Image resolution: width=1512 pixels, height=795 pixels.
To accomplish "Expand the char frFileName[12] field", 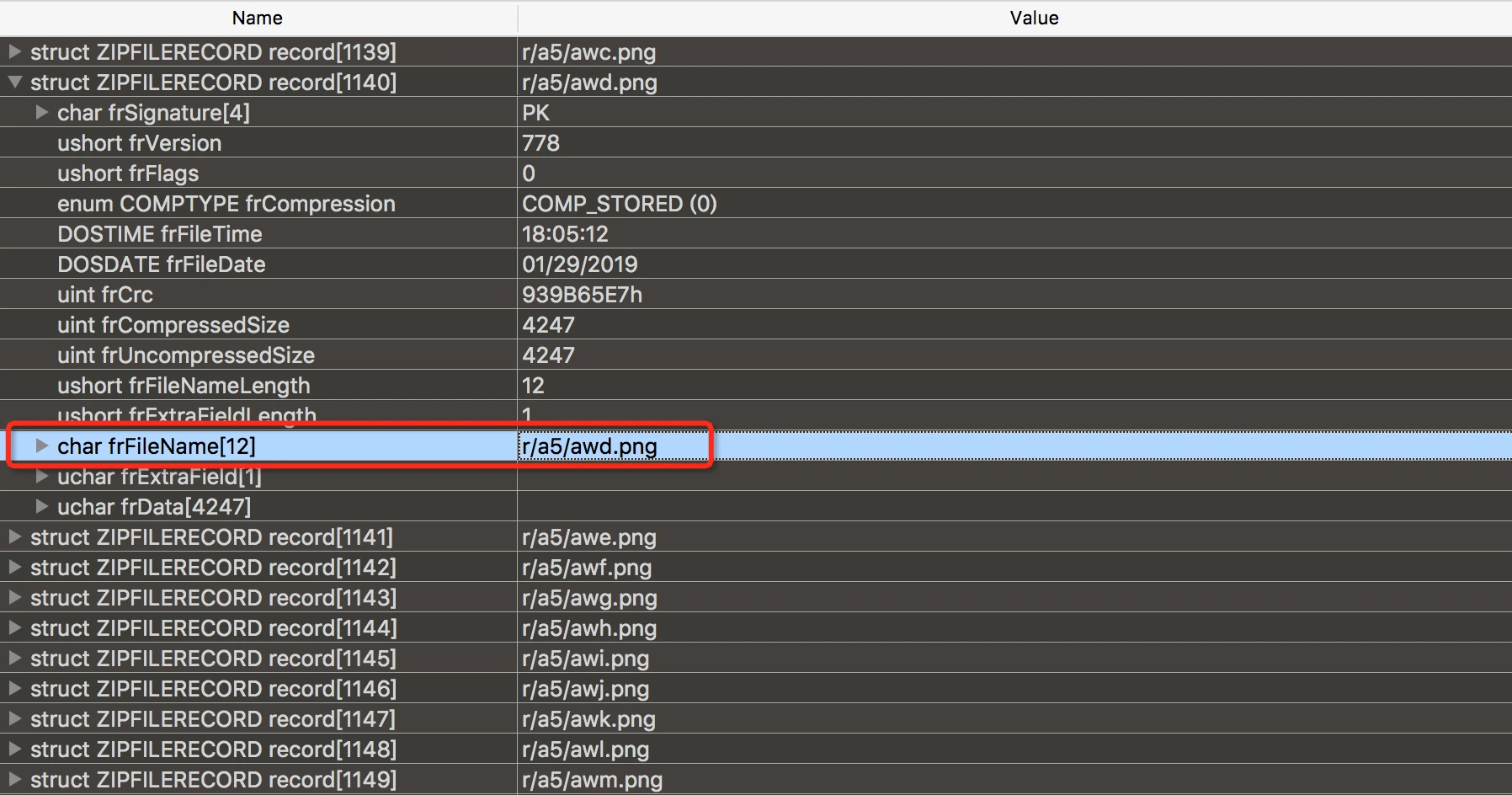I will point(41,446).
